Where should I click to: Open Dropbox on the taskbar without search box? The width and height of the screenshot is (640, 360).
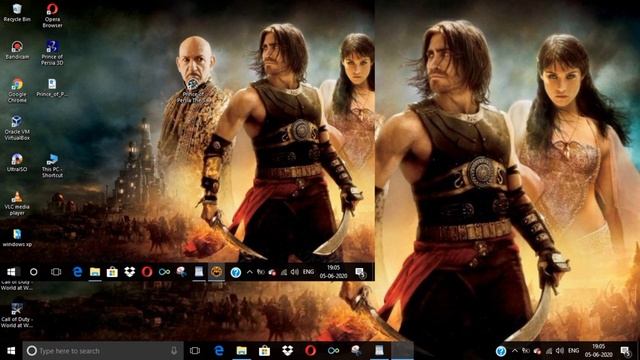click(130, 272)
